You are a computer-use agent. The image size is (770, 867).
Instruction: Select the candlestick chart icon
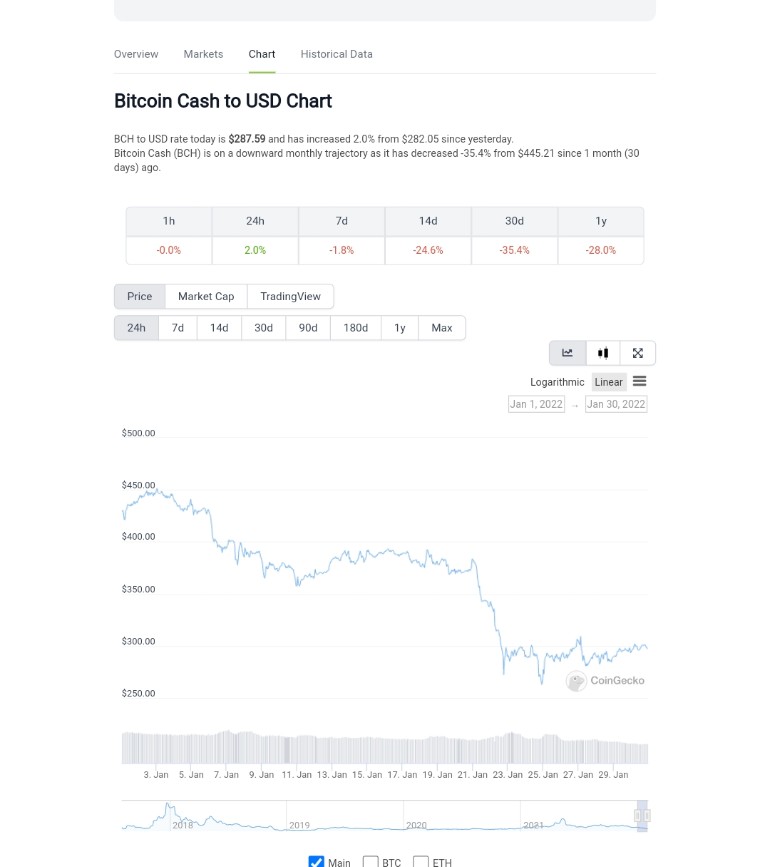(x=603, y=353)
